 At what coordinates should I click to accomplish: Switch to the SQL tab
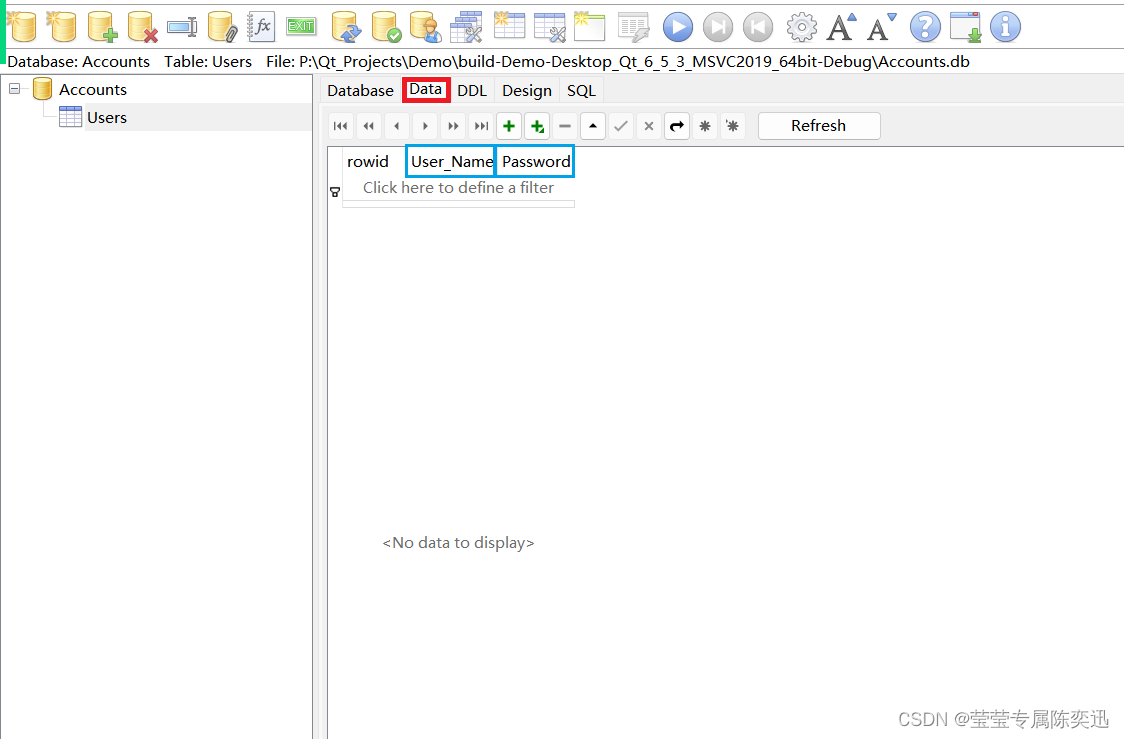(581, 90)
